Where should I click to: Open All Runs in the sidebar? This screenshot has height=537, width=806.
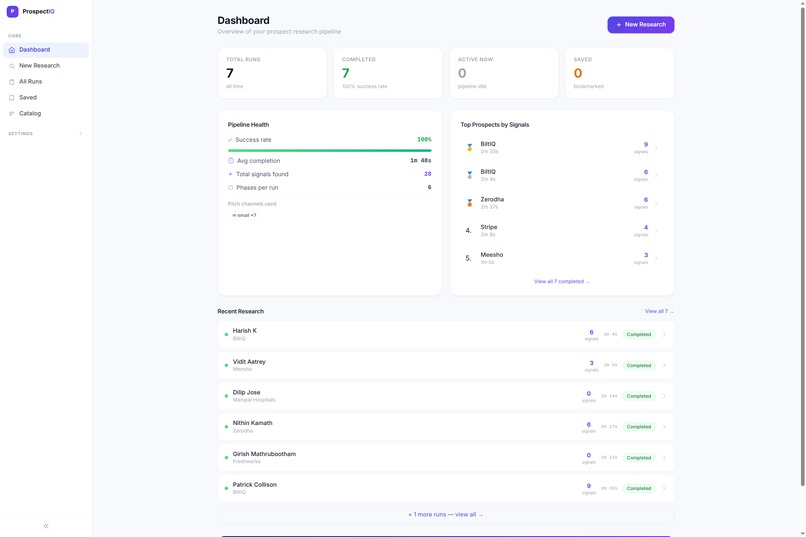46,82
